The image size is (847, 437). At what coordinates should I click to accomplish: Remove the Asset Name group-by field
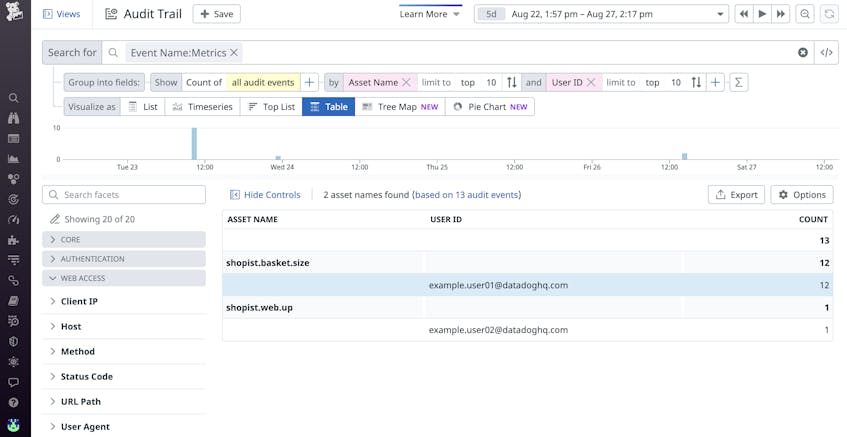tap(406, 82)
